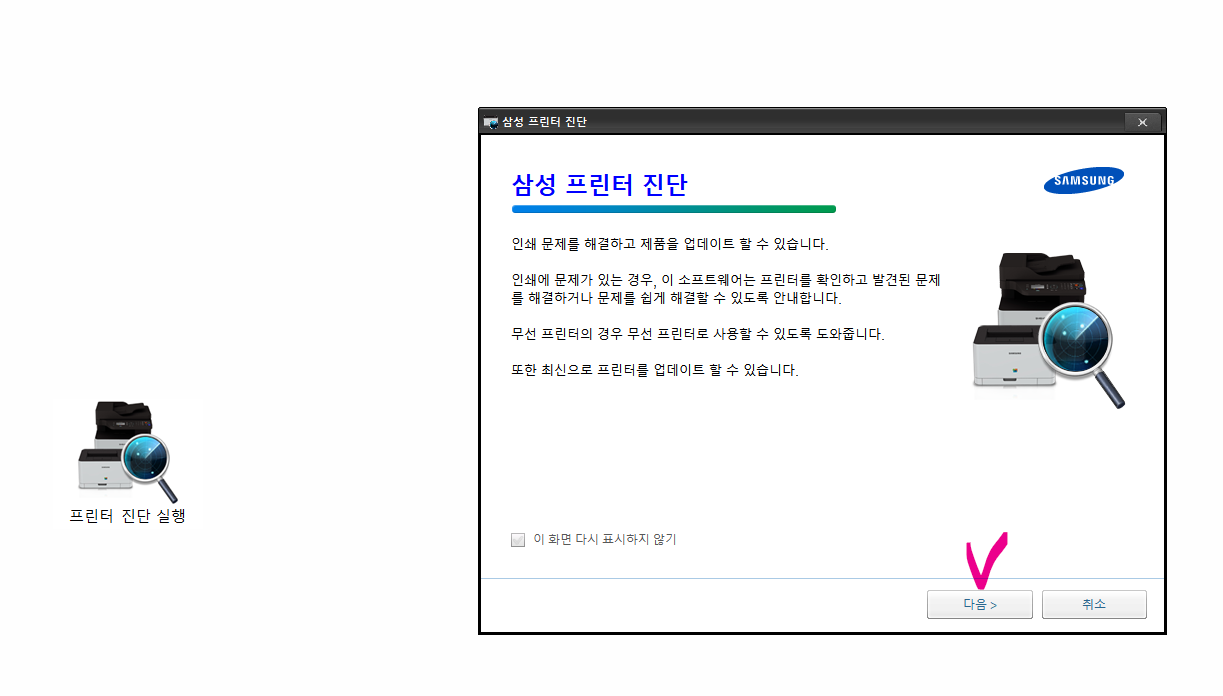Screen dimensions: 1223x696
Task: Close the 삼성 프린터 진단 window
Action: click(1142, 122)
